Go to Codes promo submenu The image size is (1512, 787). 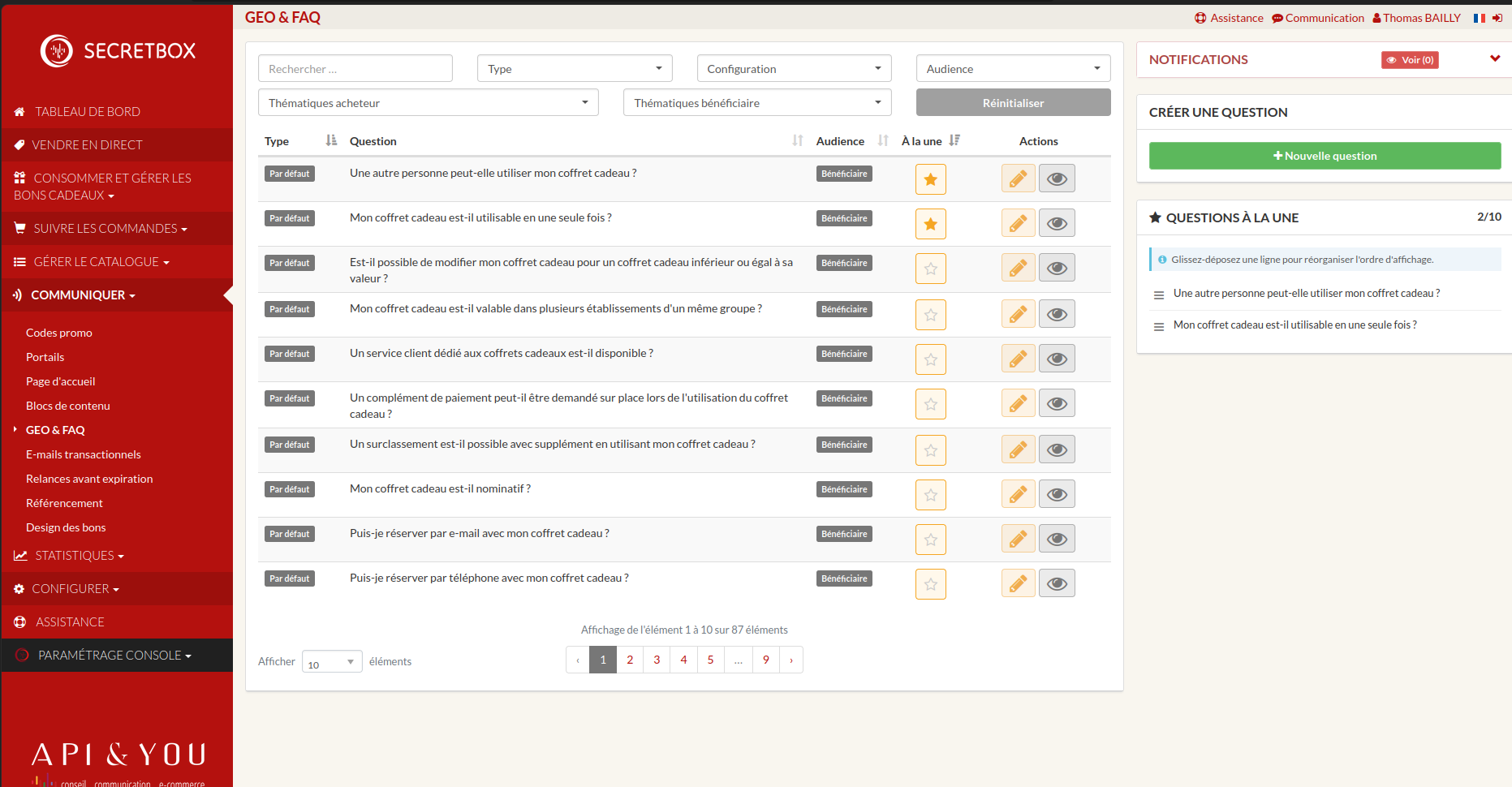(x=59, y=333)
